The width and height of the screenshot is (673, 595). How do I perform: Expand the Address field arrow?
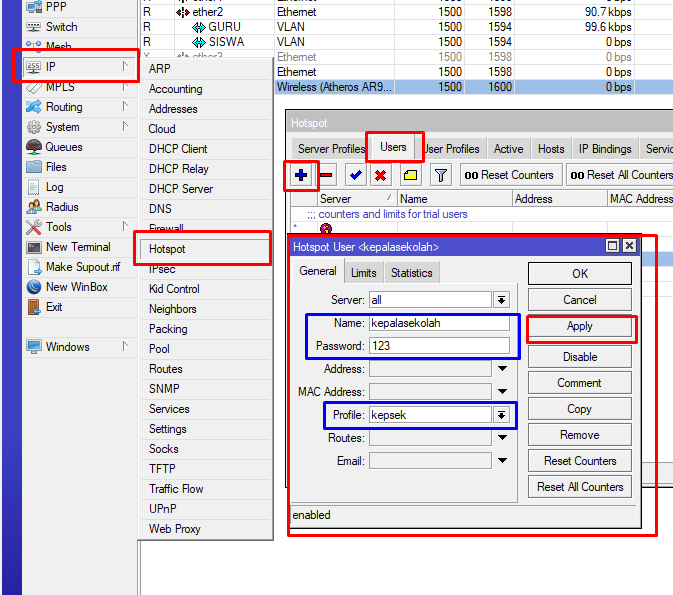502,369
